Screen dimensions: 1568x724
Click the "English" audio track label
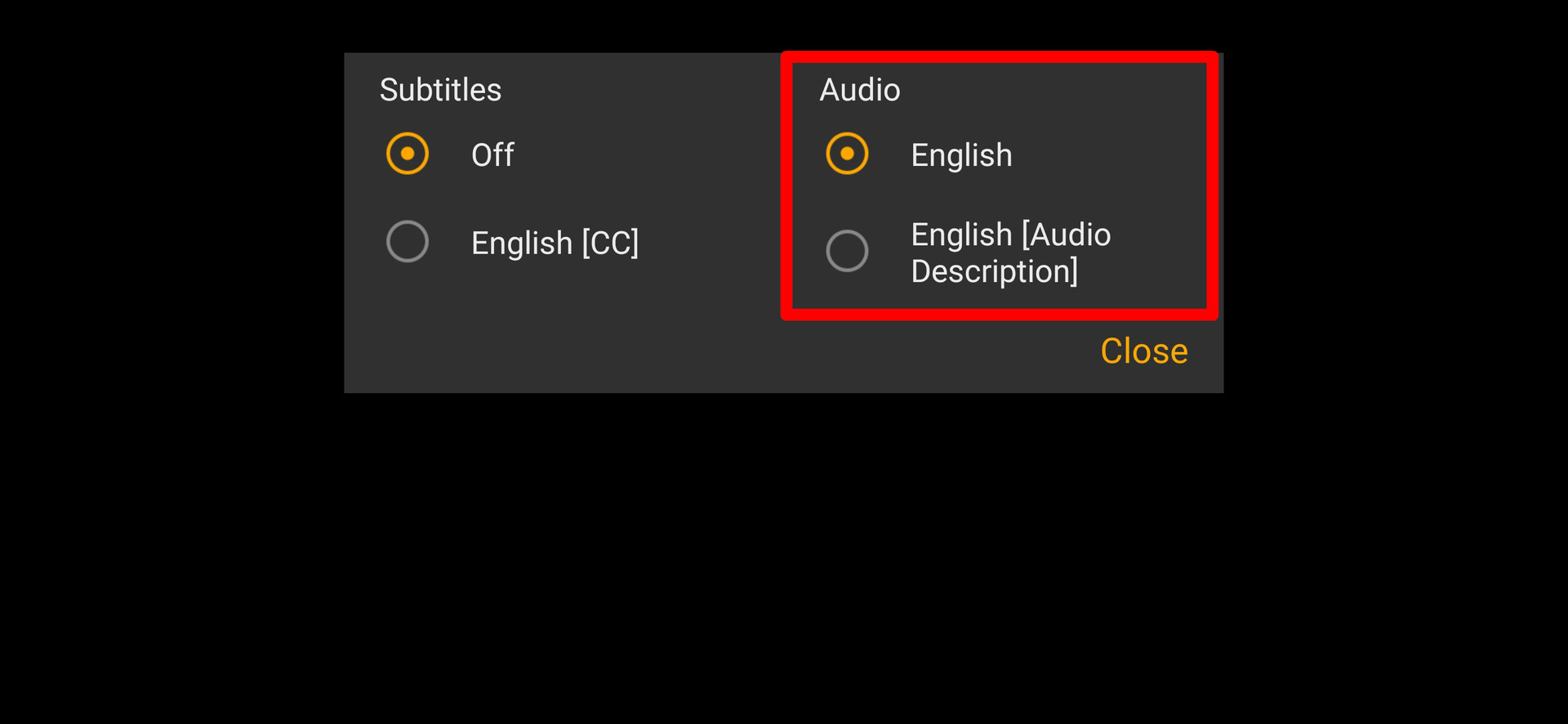[961, 155]
